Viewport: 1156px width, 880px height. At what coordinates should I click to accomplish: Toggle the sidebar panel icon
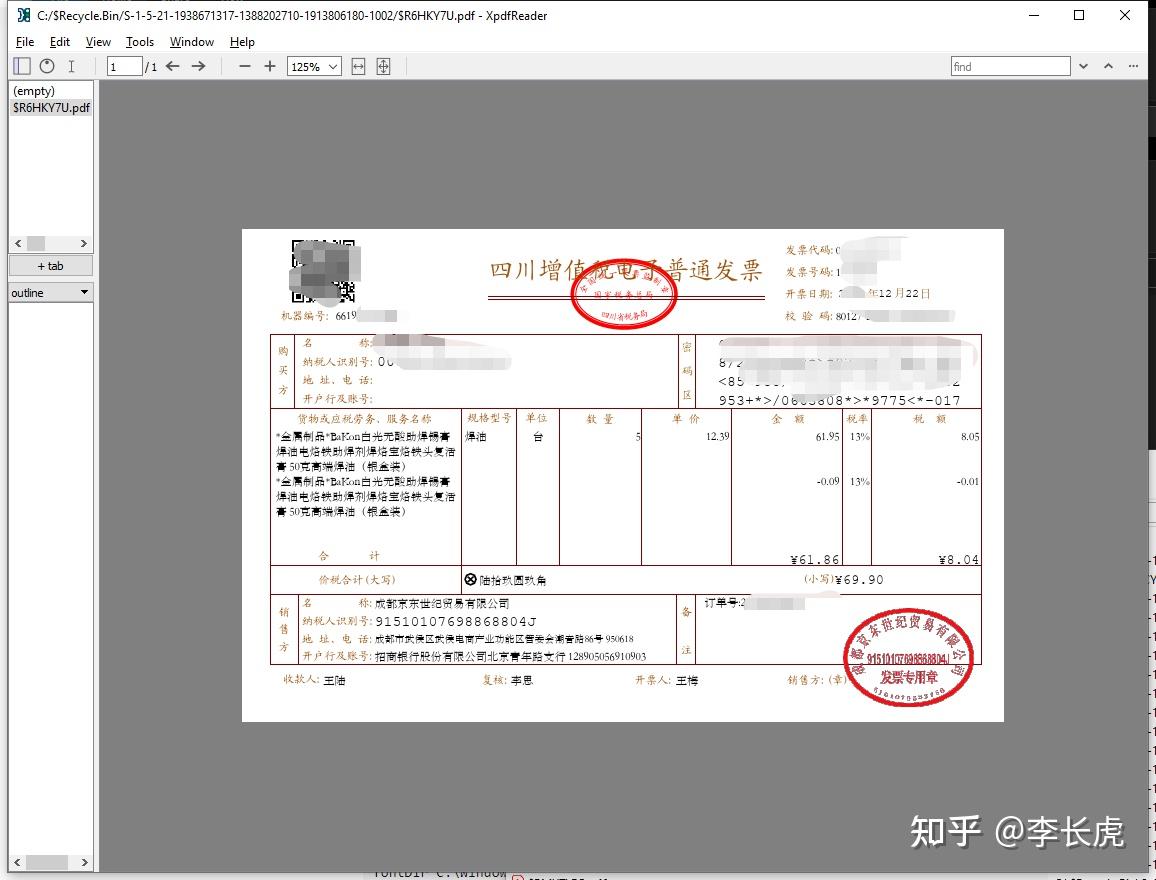(x=22, y=66)
